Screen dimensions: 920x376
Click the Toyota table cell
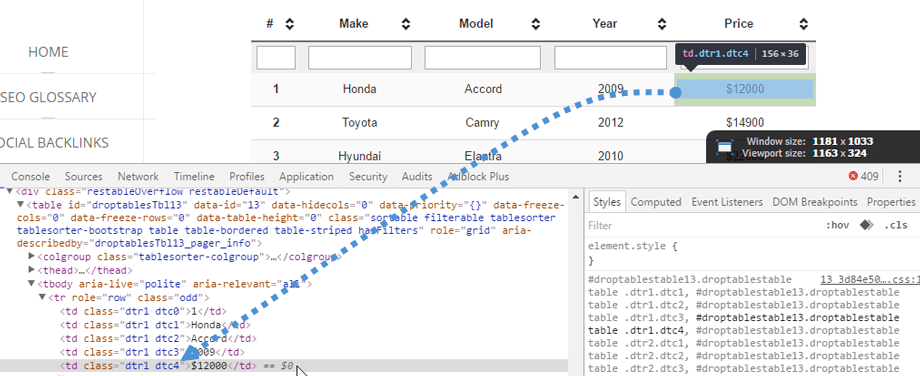pos(359,123)
